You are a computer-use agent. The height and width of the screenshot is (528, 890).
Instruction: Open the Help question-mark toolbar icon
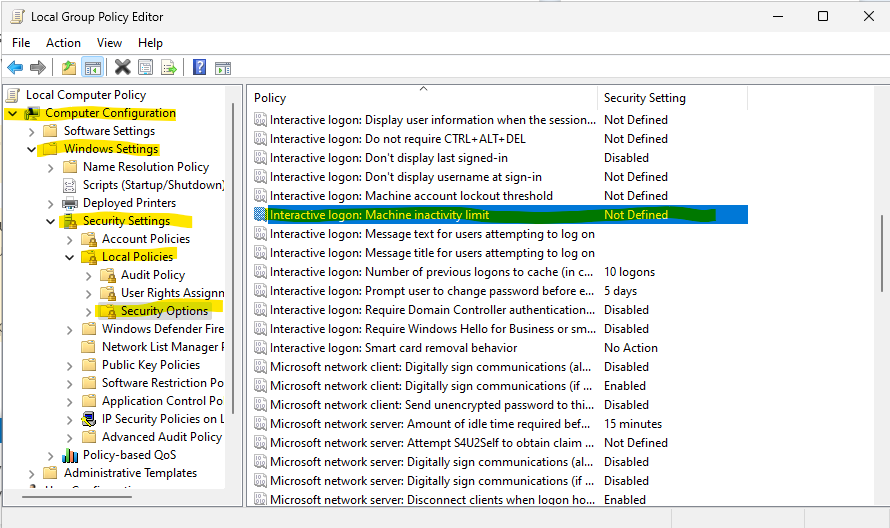[199, 68]
